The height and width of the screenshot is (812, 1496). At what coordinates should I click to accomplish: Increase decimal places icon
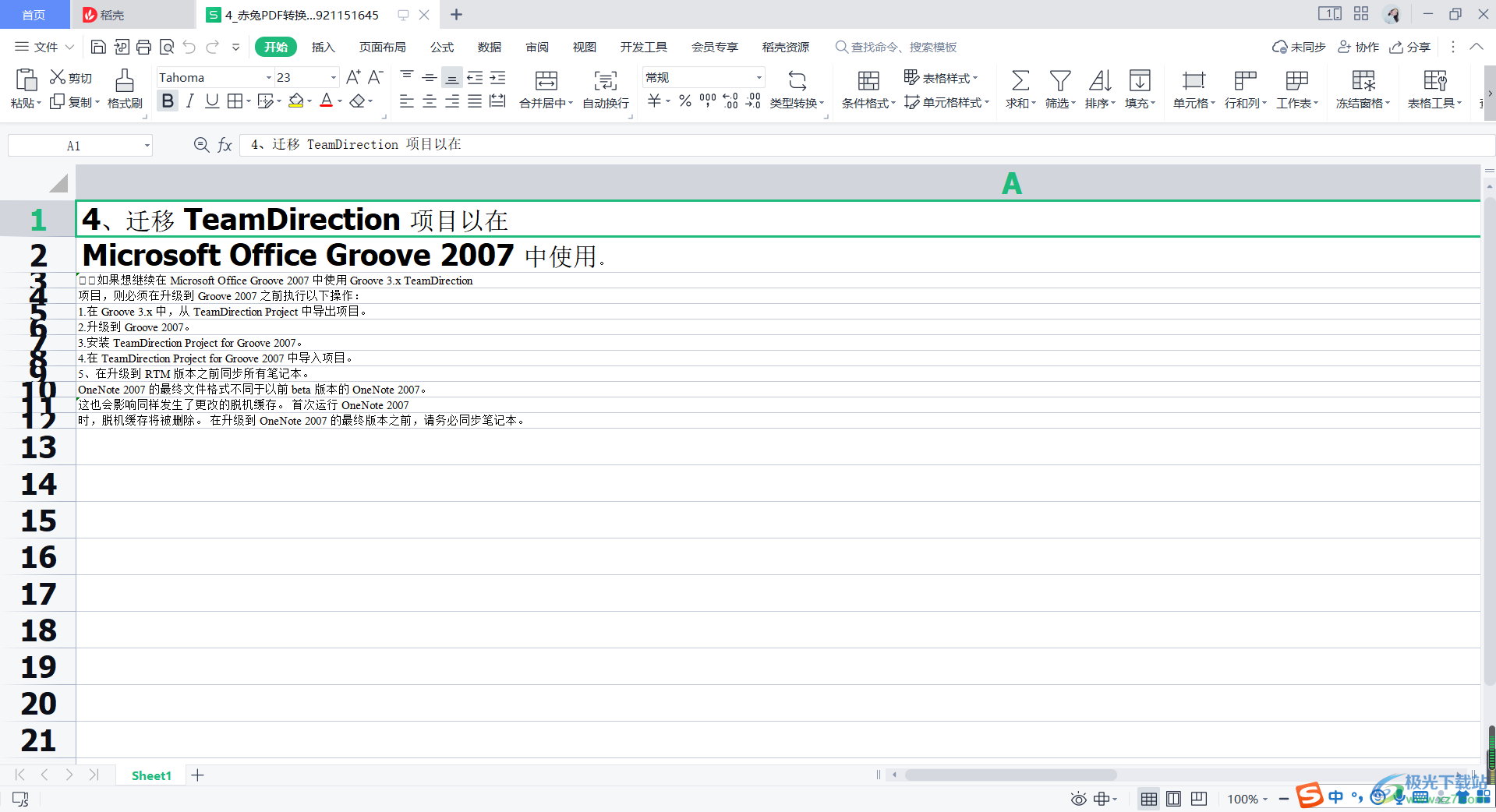[x=730, y=101]
